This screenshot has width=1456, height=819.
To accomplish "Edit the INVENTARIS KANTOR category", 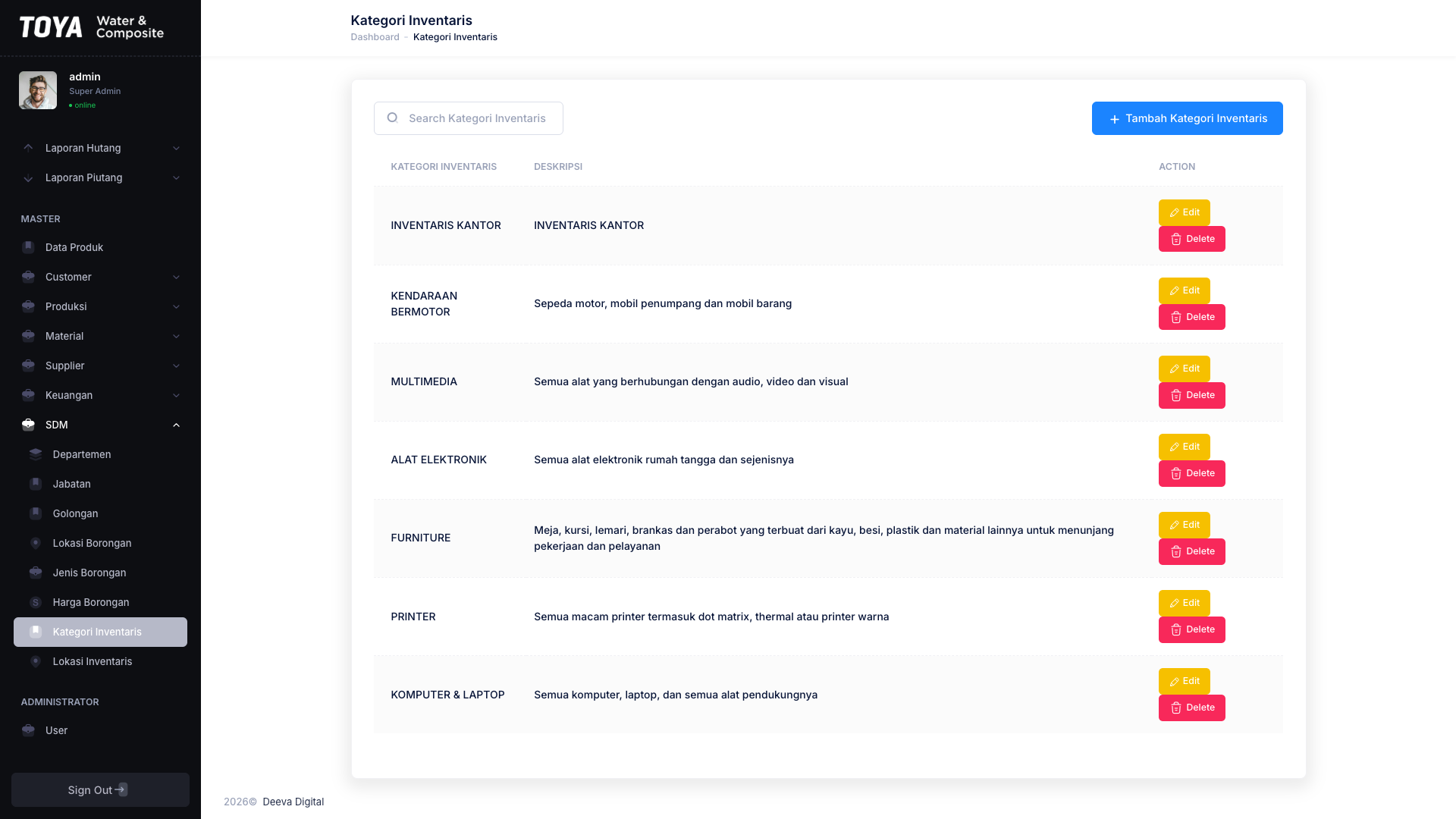I will (1184, 212).
